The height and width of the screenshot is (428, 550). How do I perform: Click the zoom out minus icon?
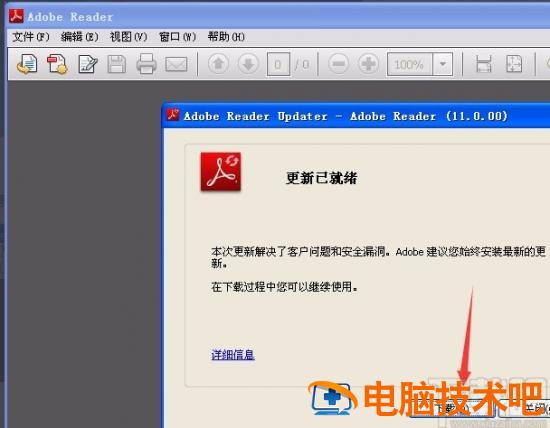coord(338,64)
